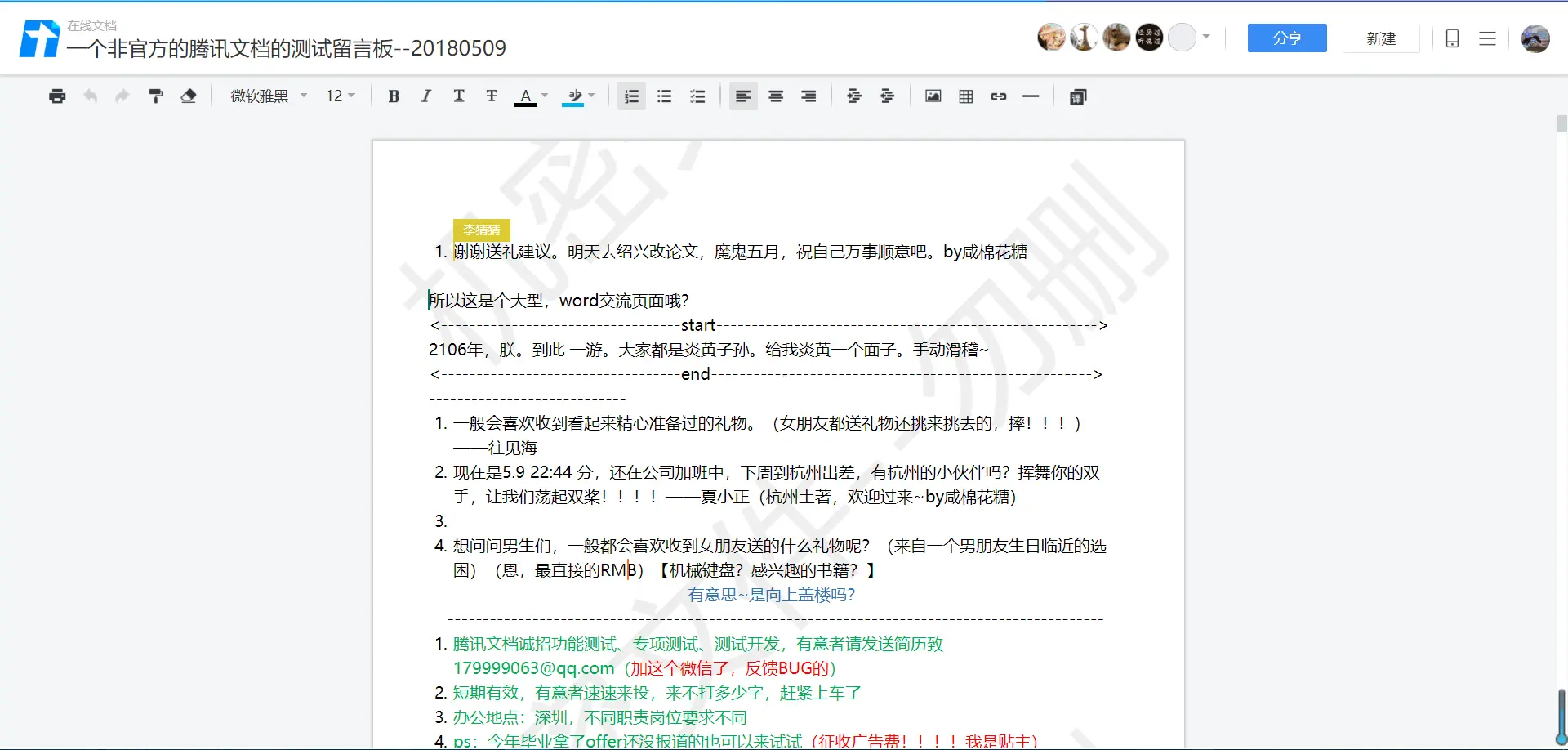Screen dimensions: 1568x750
Task: Click the 在线文档 label above the title
Action: pyautogui.click(x=91, y=25)
